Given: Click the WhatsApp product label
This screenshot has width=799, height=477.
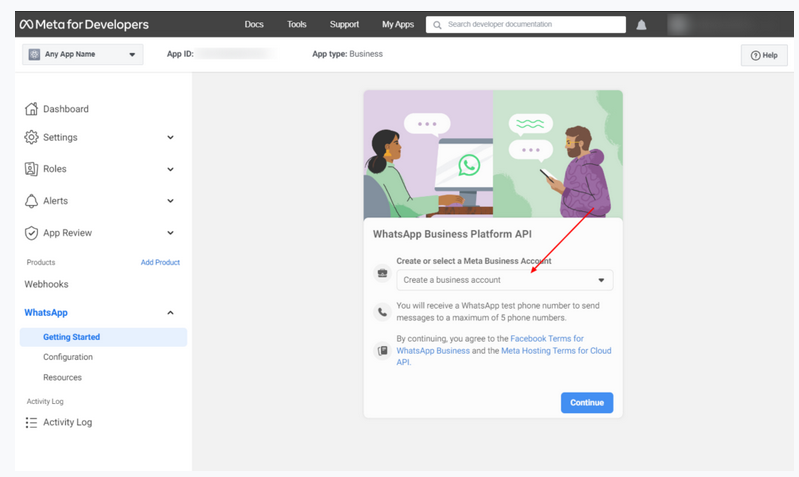Looking at the screenshot, I should pos(46,312).
